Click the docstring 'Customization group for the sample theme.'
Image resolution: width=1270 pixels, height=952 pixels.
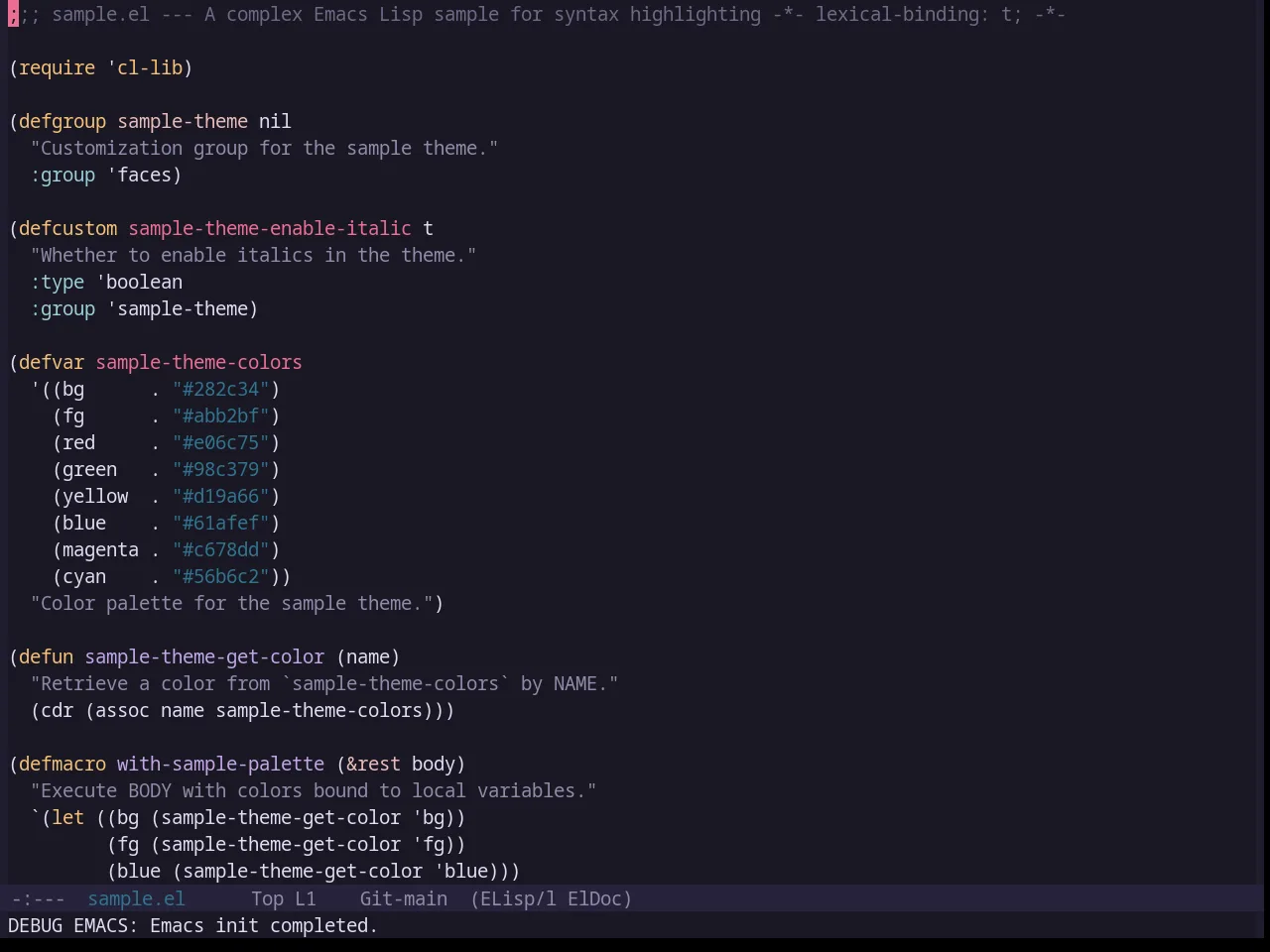coord(264,148)
